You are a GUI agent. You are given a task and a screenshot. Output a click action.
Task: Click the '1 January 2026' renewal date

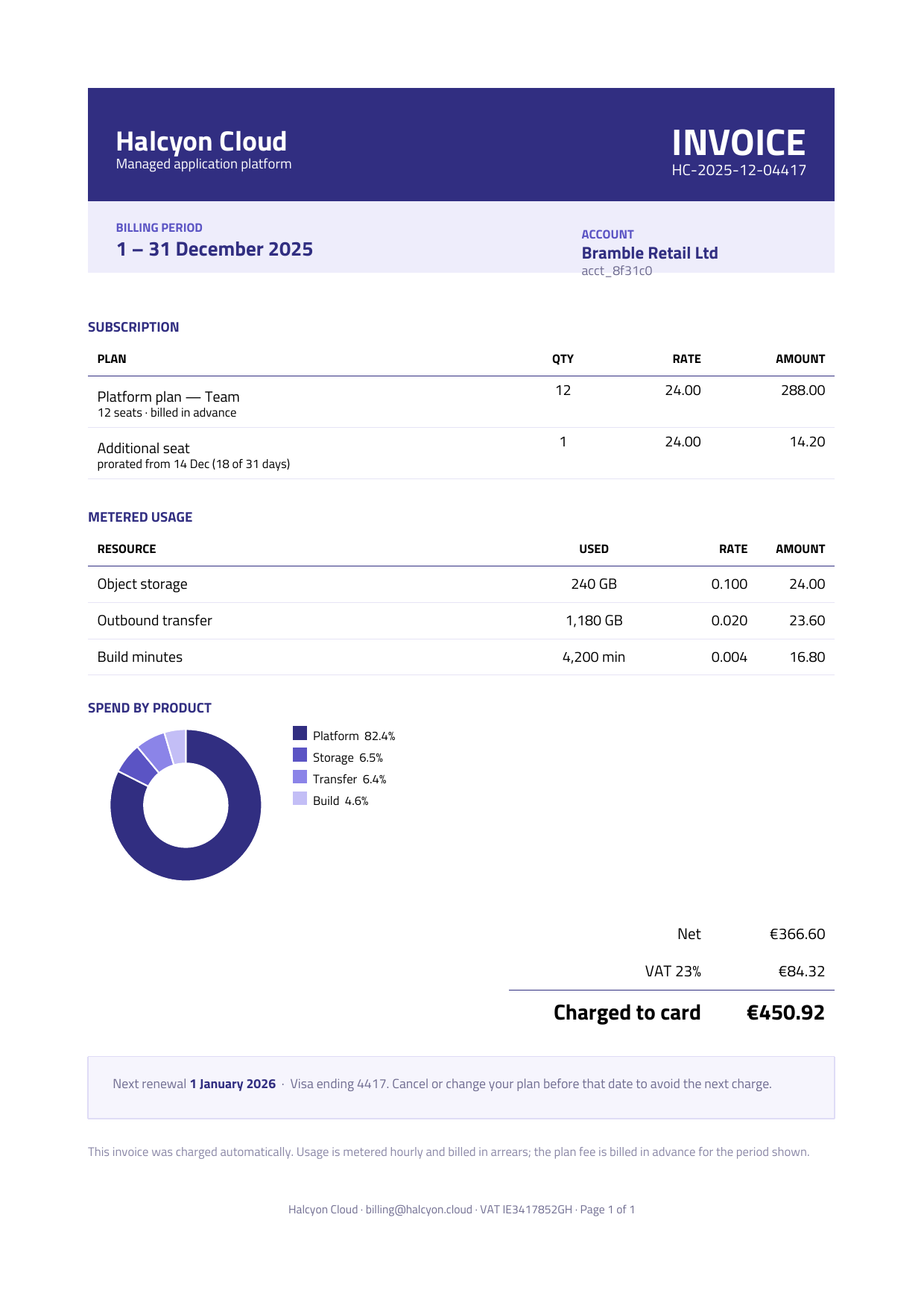point(232,1084)
